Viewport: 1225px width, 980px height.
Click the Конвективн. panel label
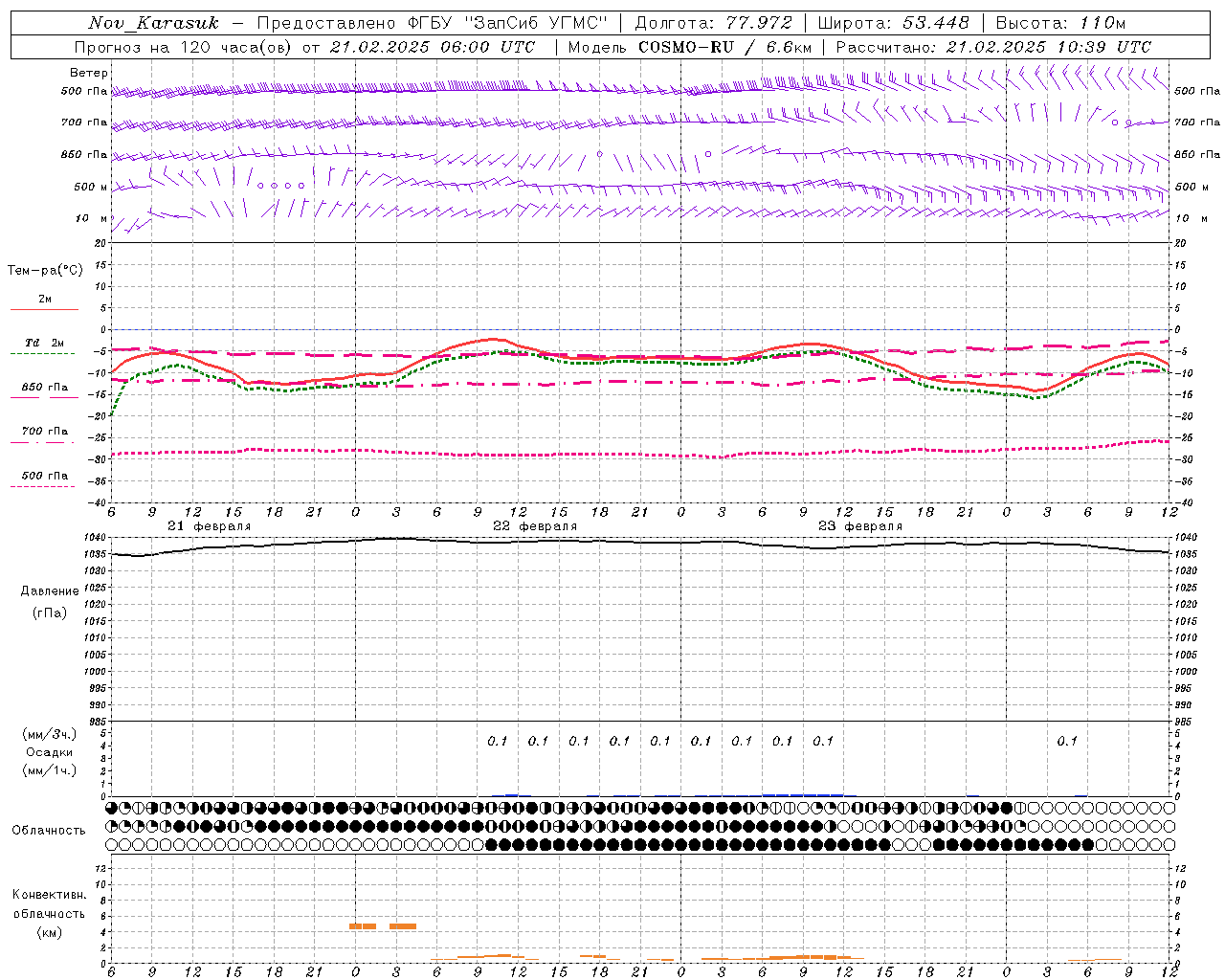50,895
